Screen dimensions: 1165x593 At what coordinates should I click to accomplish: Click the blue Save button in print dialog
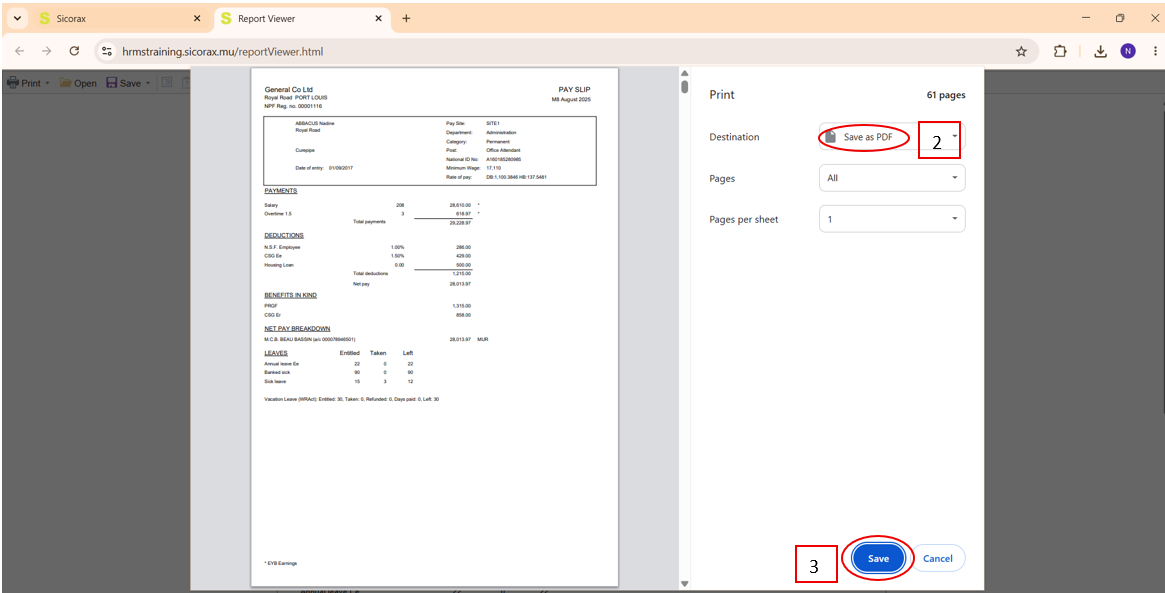[x=878, y=558]
